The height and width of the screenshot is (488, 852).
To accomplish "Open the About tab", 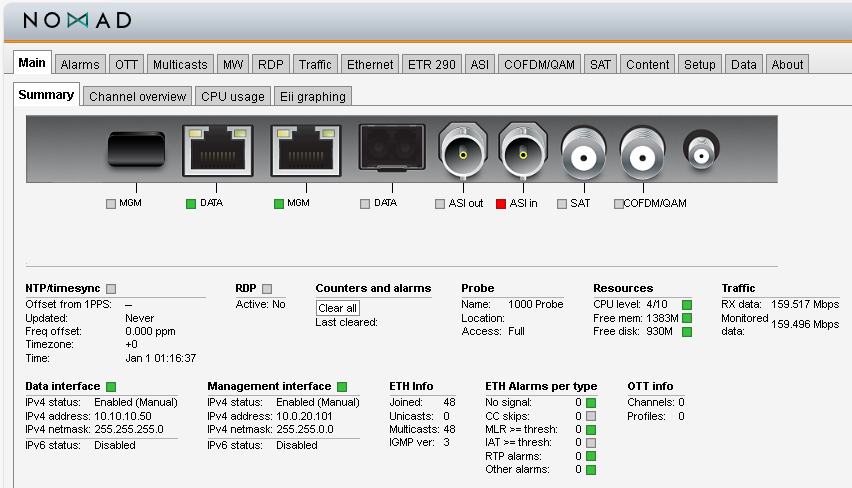I will (787, 64).
